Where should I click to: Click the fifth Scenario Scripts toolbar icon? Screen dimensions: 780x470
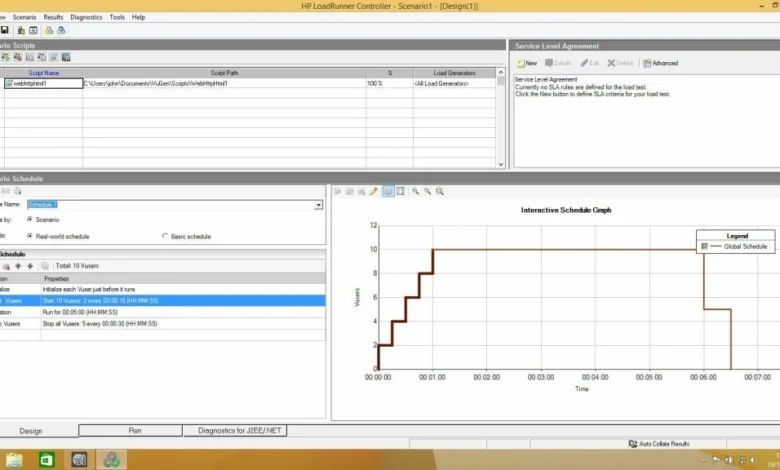point(54,57)
